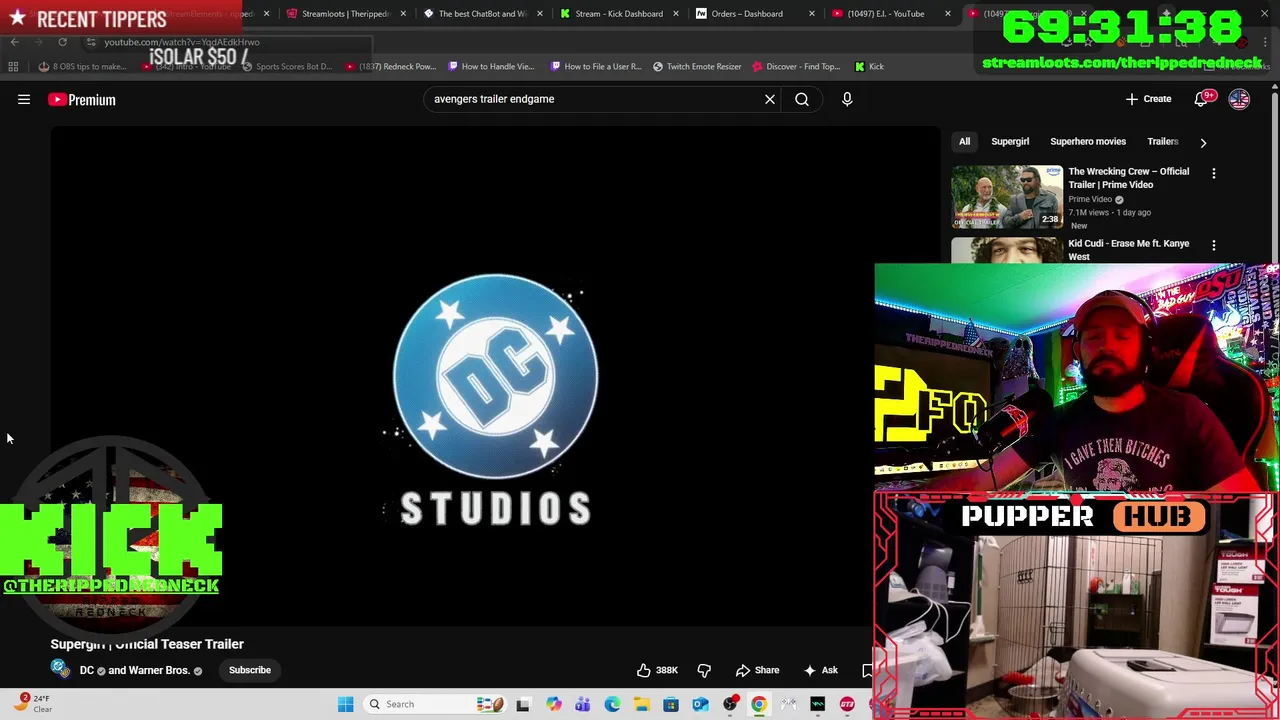The height and width of the screenshot is (720, 1280).
Task: Open File Explorer on the taskbar
Action: pyautogui.click(x=641, y=704)
